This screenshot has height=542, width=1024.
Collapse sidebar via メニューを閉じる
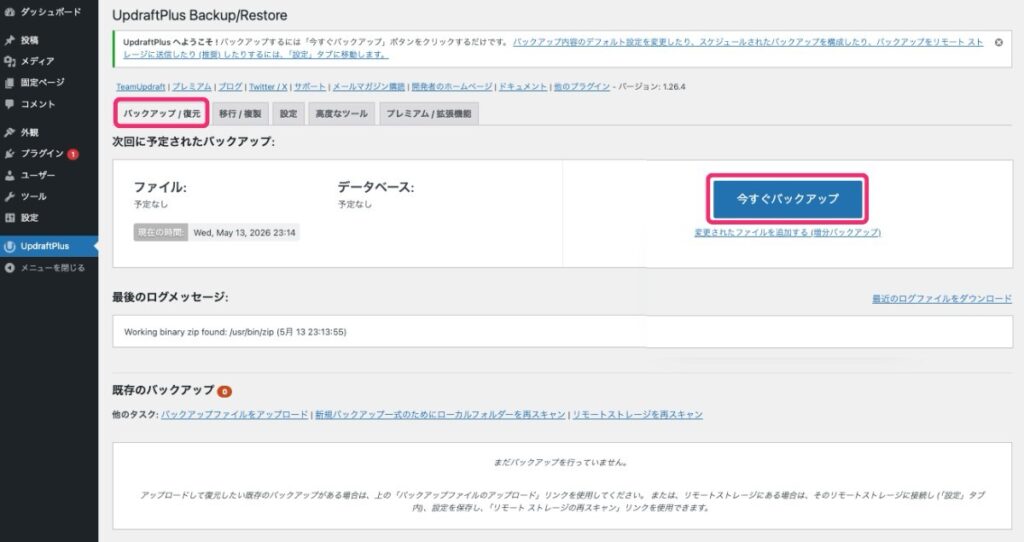(x=49, y=268)
